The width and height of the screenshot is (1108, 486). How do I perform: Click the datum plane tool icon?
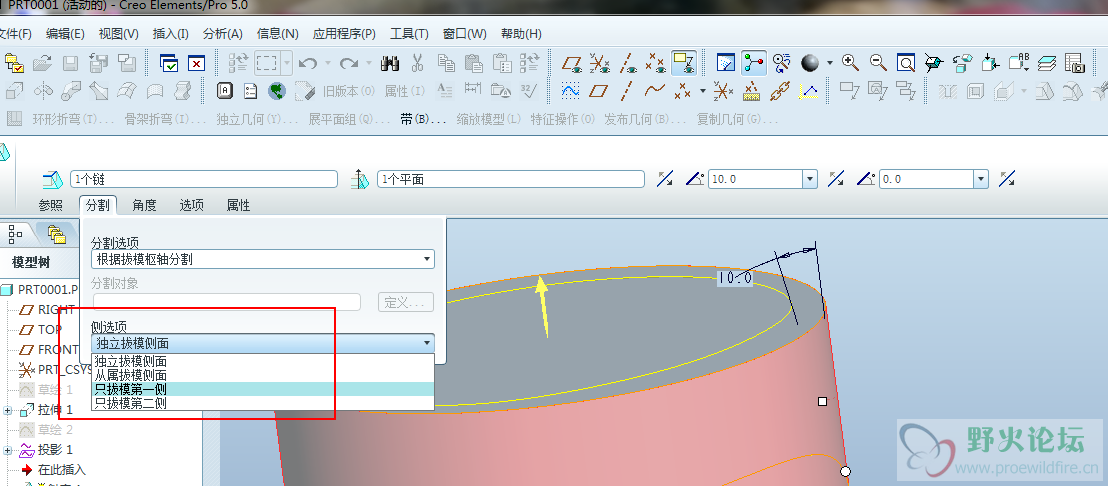tap(599, 90)
